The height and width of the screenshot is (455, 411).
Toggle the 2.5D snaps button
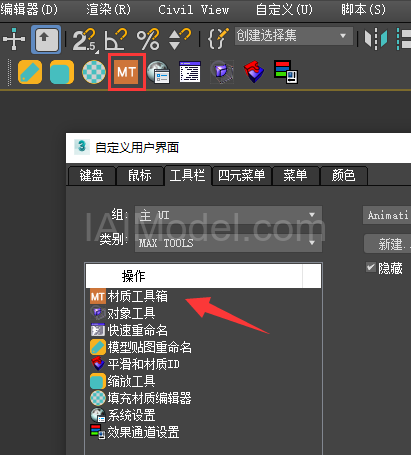click(84, 40)
